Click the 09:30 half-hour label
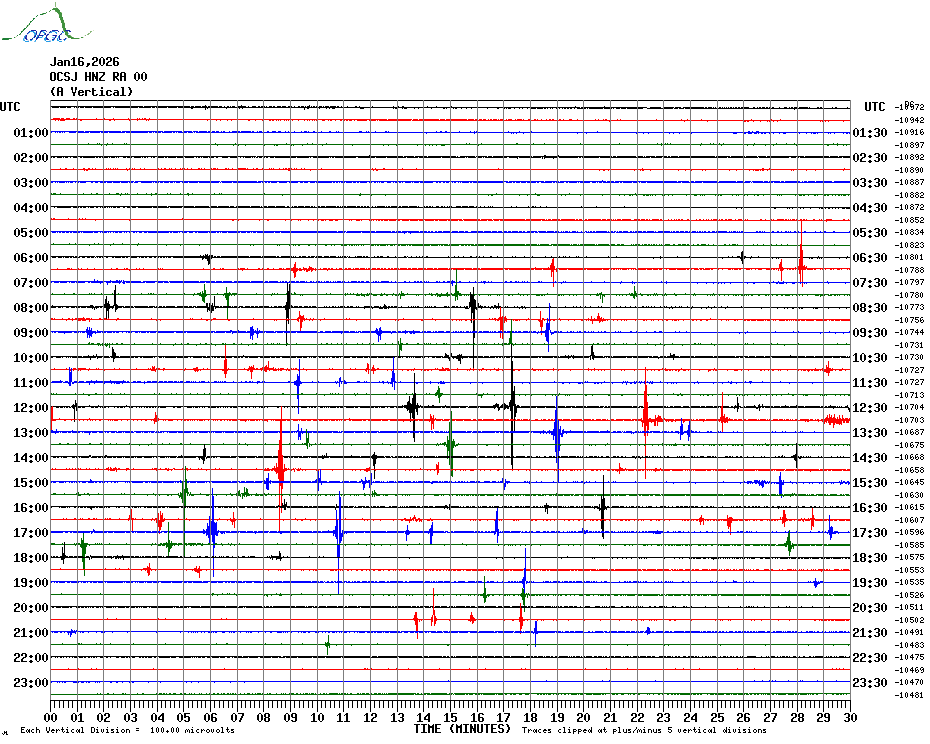Viewport: 930px width, 744px height. point(870,332)
